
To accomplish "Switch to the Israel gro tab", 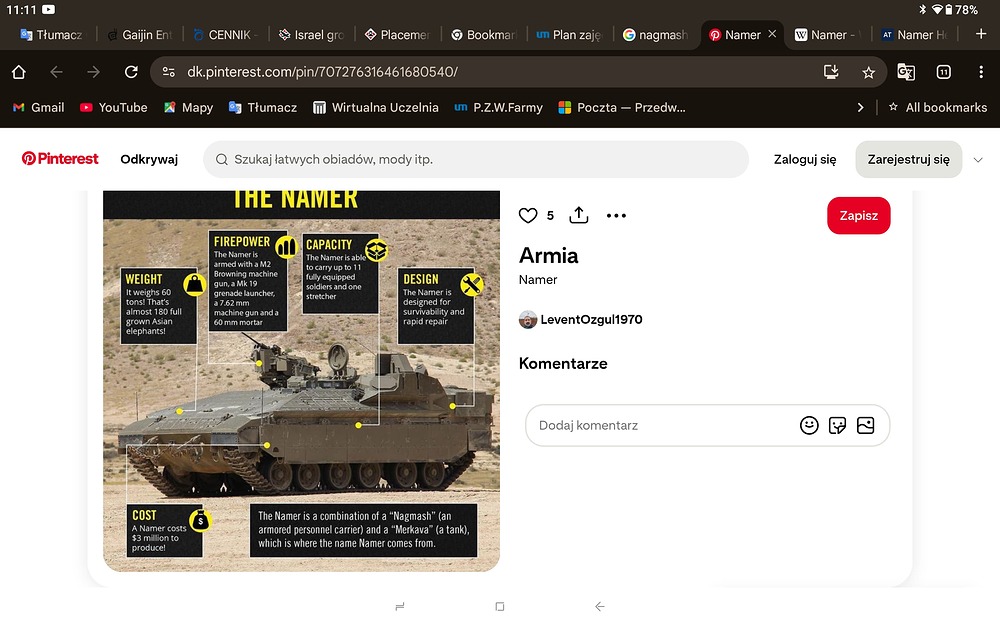I will coord(312,35).
